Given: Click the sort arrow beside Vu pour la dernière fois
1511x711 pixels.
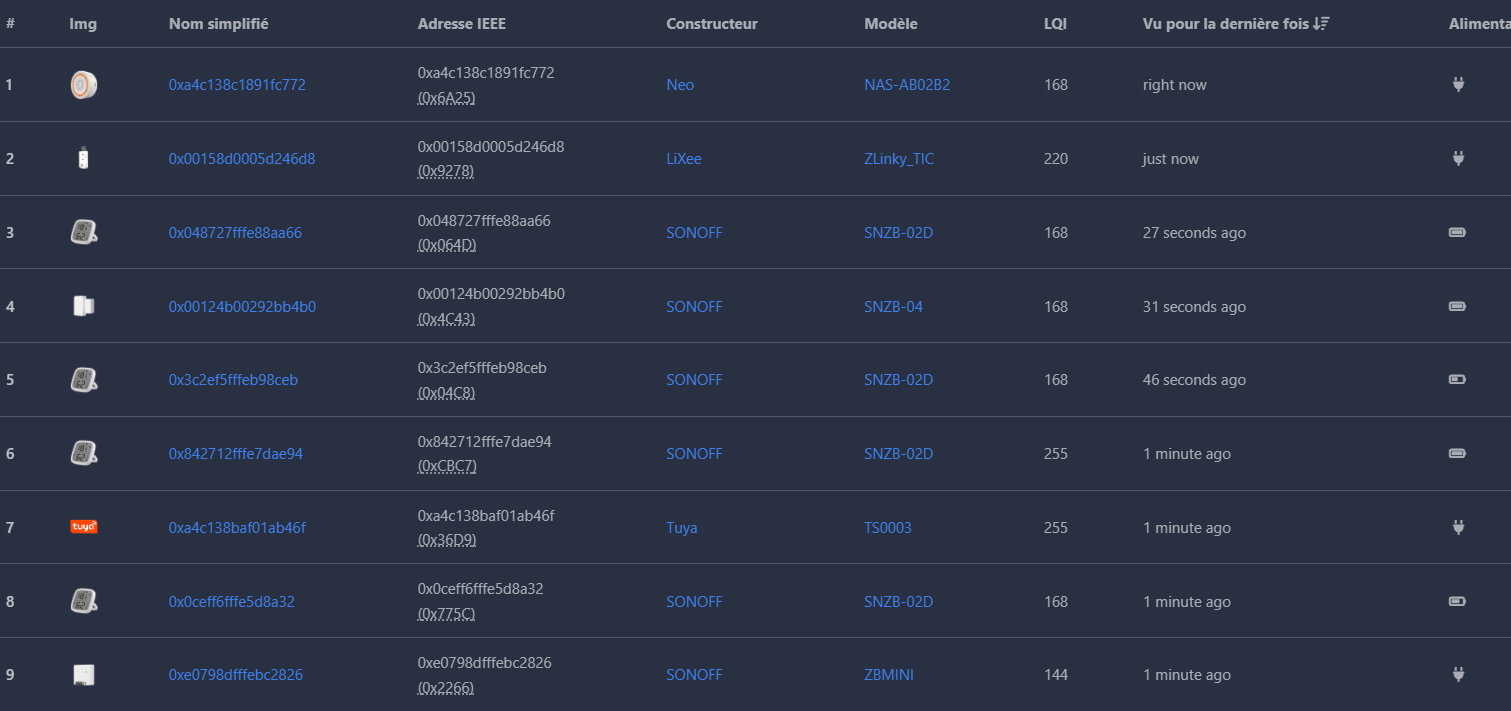Looking at the screenshot, I should pyautogui.click(x=1322, y=24).
